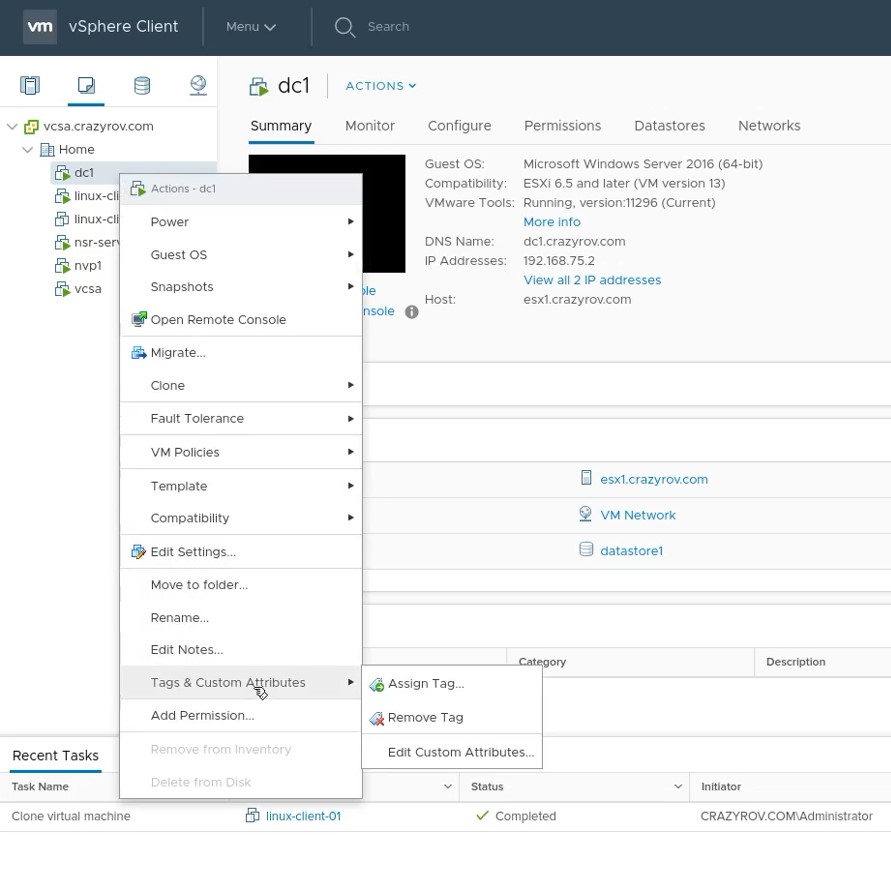Click the nvp1 VM icon in tree
The width and height of the screenshot is (891, 874).
pos(62,266)
